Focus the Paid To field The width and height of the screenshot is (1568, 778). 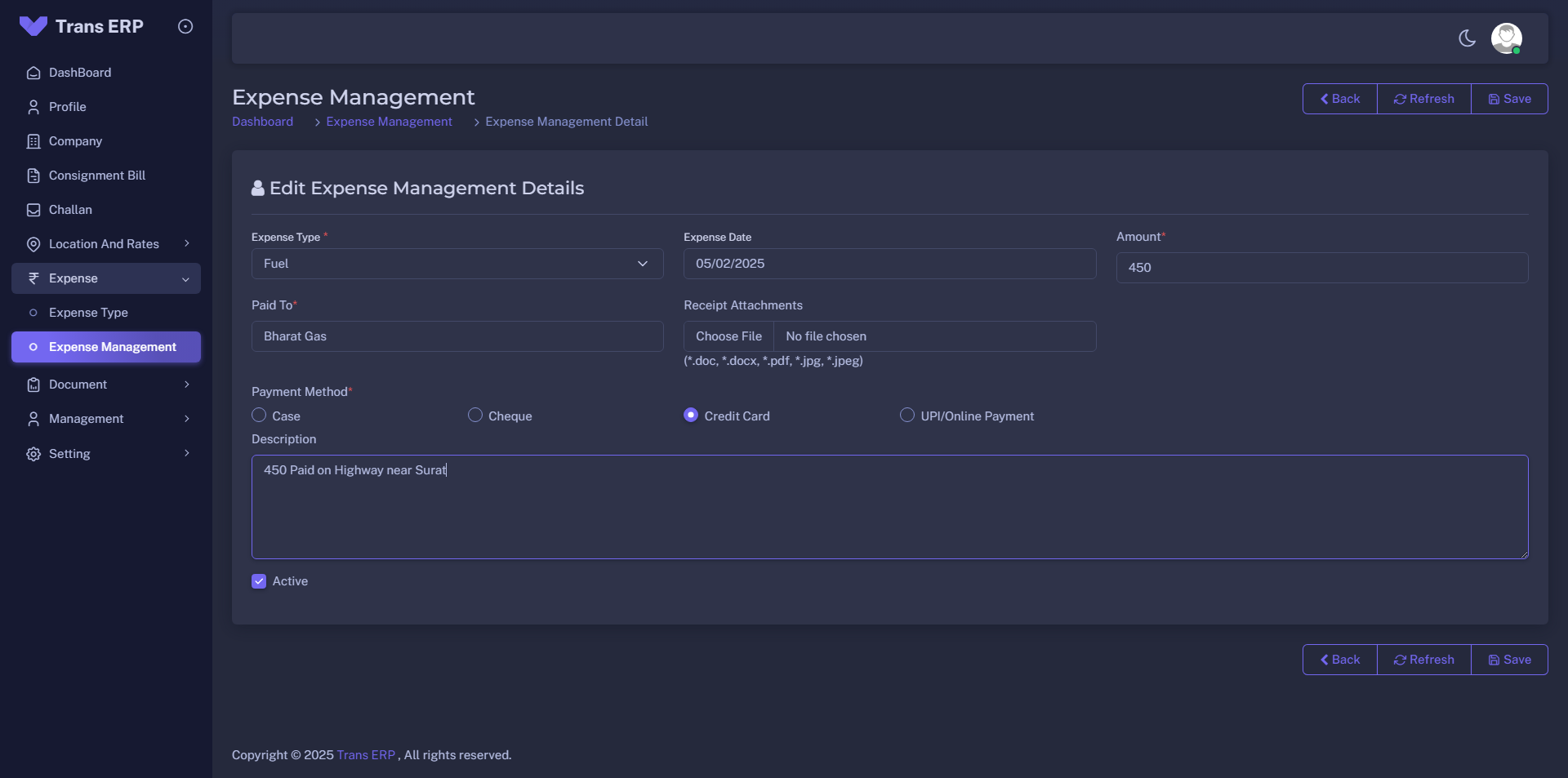[457, 336]
